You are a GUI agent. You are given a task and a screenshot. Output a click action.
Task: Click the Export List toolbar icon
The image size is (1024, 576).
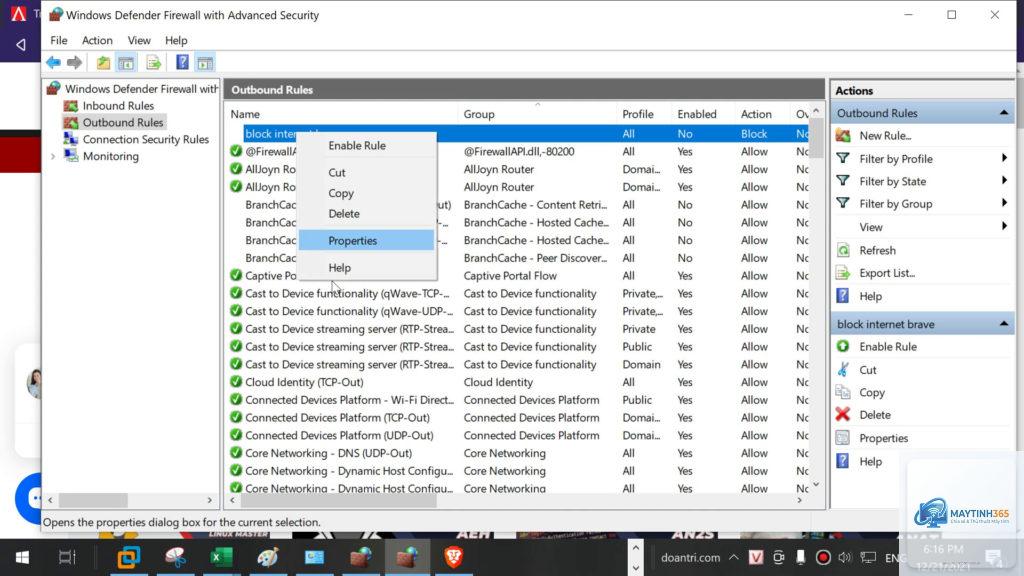coord(153,63)
